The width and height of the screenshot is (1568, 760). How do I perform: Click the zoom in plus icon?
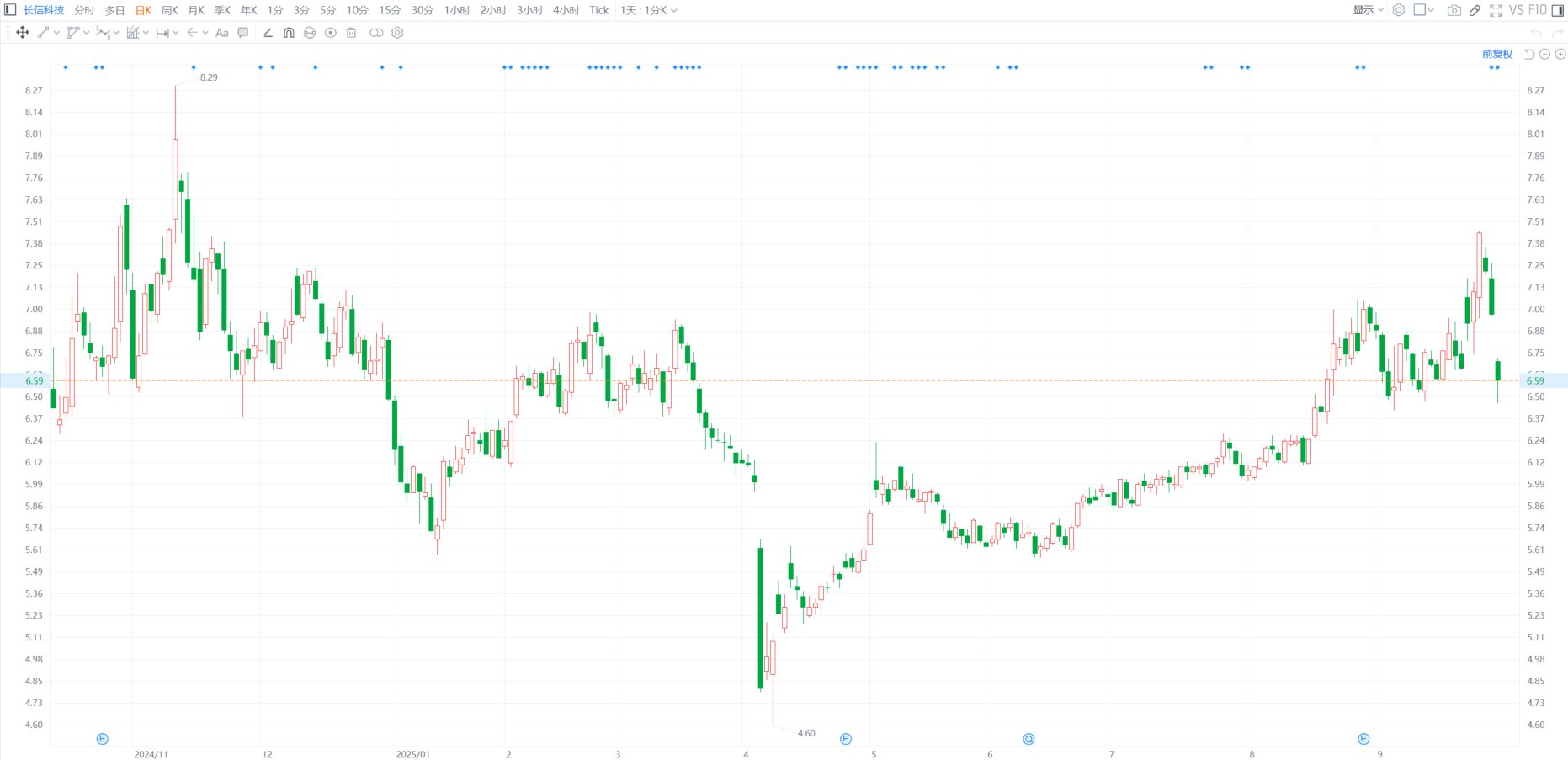tap(1560, 54)
